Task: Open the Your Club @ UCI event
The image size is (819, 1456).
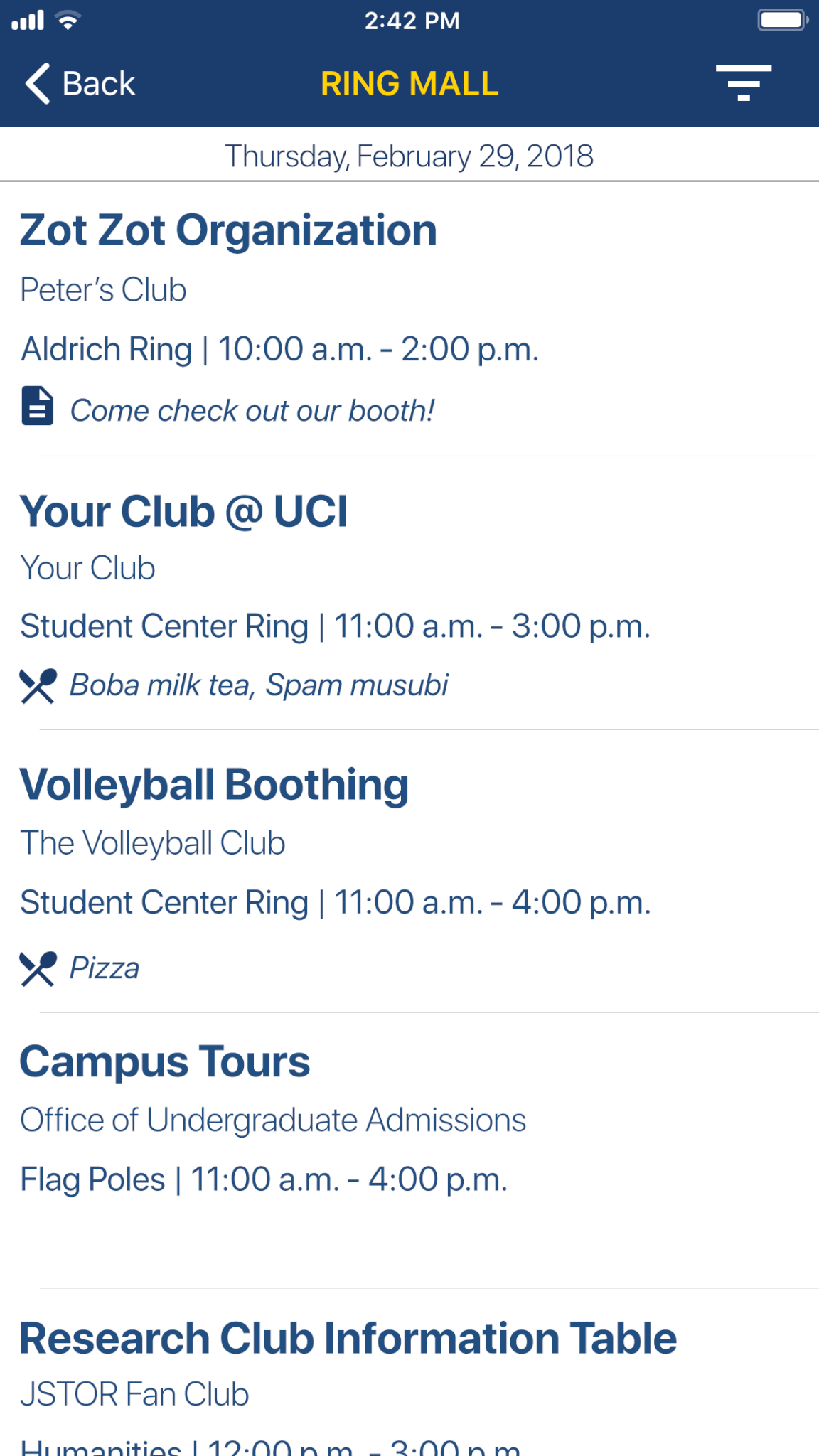Action: (183, 511)
